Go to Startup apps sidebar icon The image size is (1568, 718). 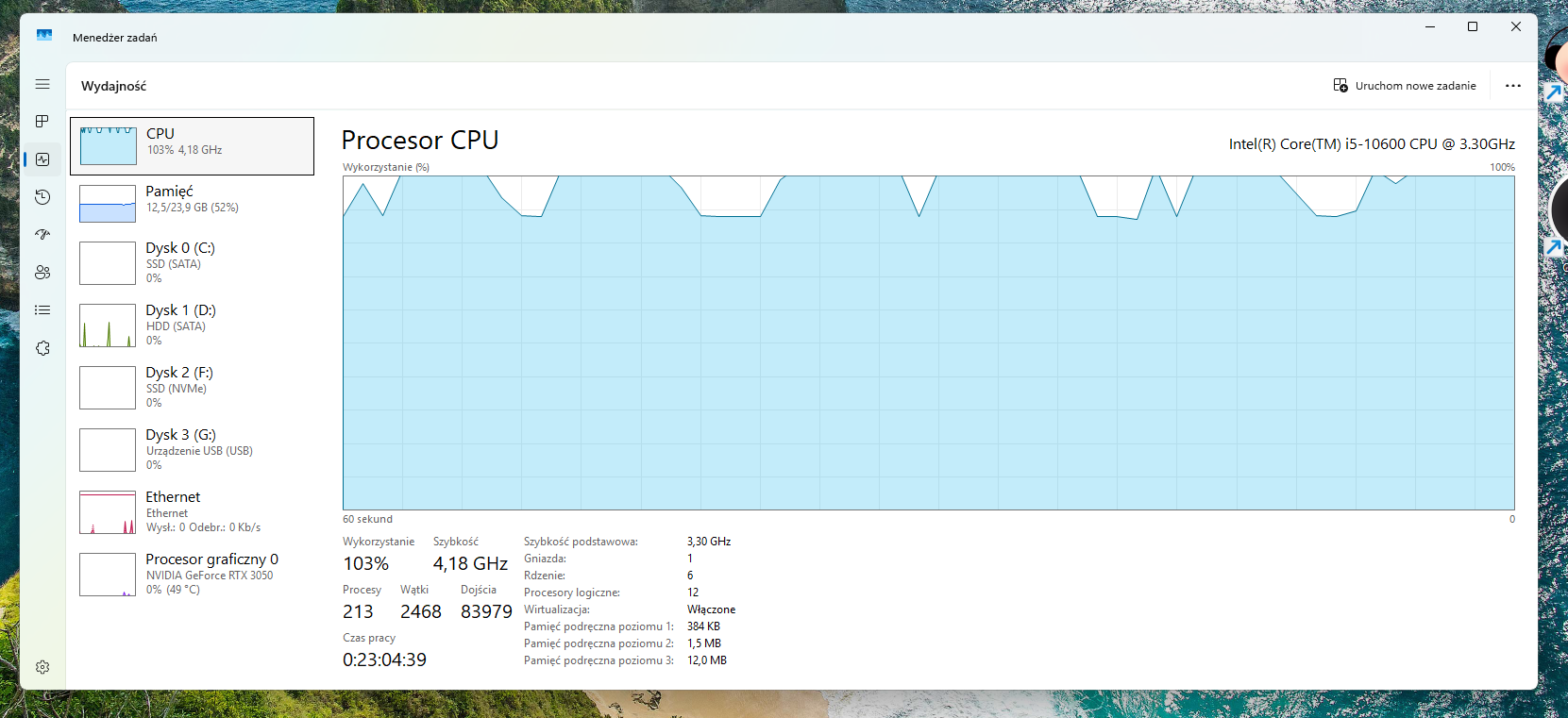pos(42,235)
